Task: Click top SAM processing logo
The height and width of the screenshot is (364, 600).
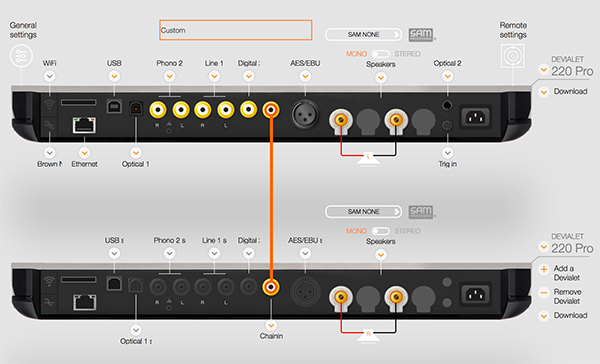Action: tap(421, 35)
